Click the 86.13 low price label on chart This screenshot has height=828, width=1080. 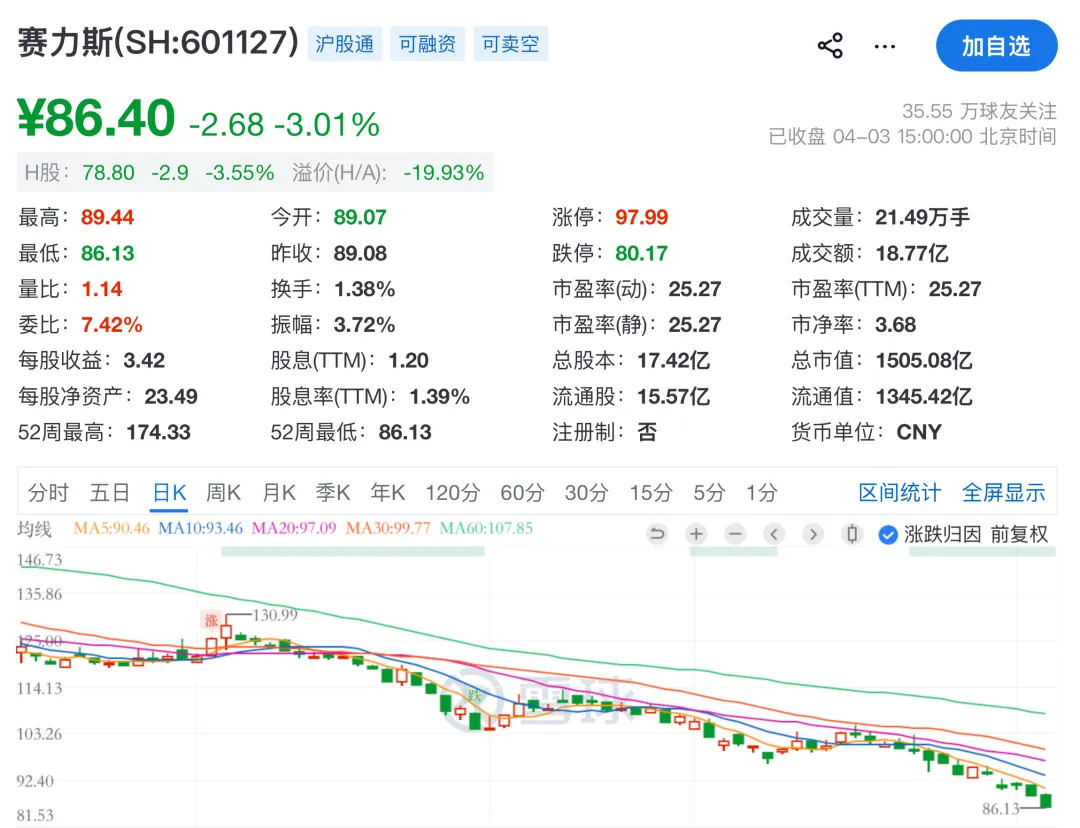(x=1001, y=808)
